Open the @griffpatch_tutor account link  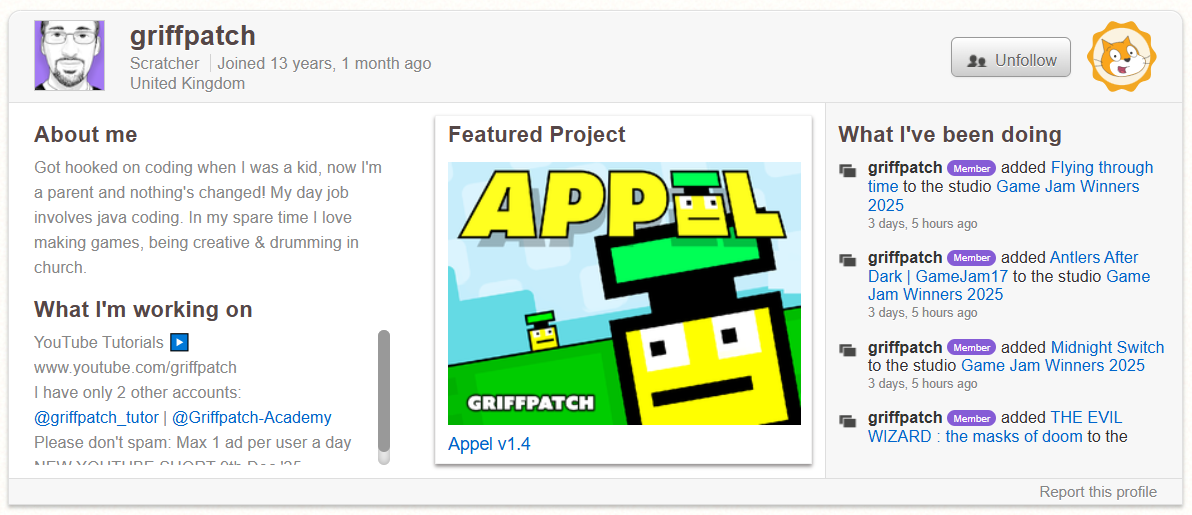(96, 417)
